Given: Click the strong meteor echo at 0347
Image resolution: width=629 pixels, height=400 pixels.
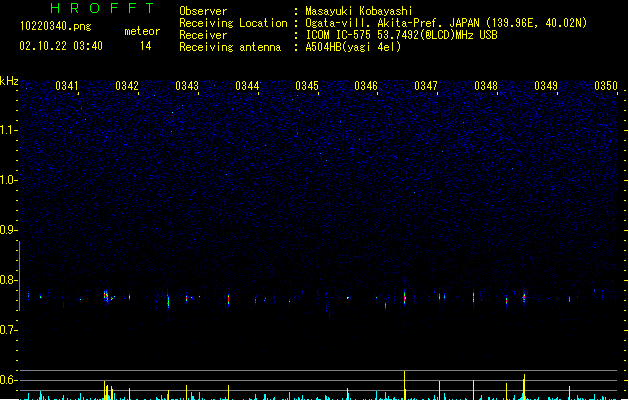Looking at the screenshot, I should pyautogui.click(x=404, y=297).
